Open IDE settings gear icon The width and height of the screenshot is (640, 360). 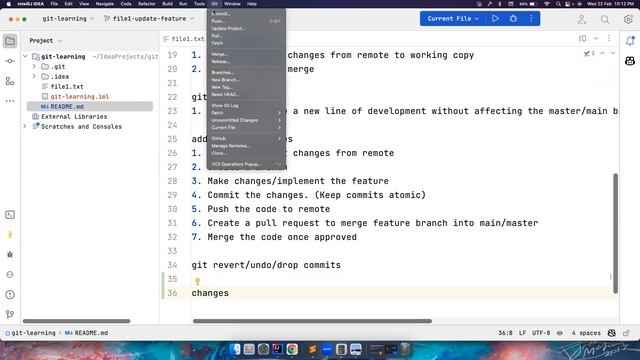click(628, 19)
